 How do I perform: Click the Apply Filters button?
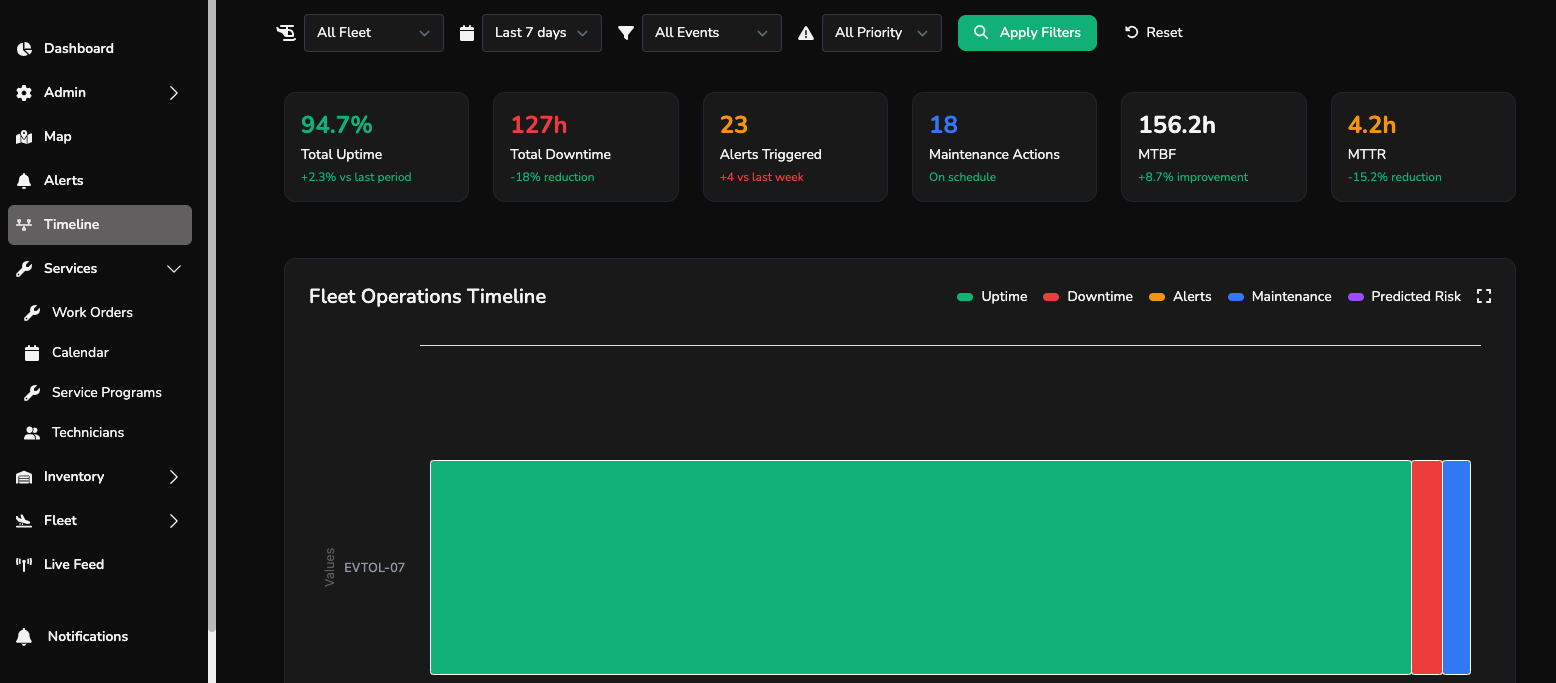[1027, 32]
